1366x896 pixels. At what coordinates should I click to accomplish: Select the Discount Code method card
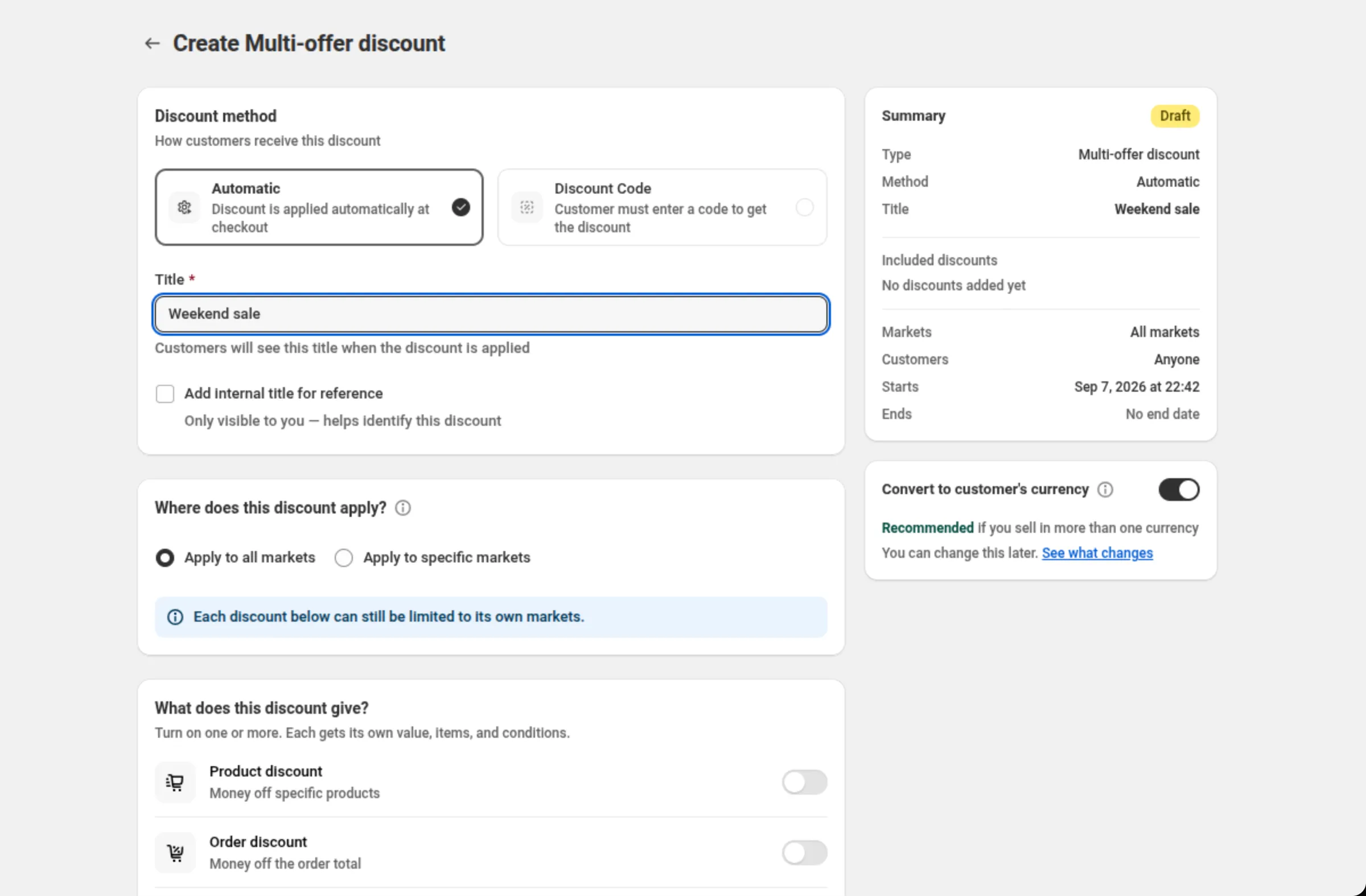pyautogui.click(x=663, y=207)
